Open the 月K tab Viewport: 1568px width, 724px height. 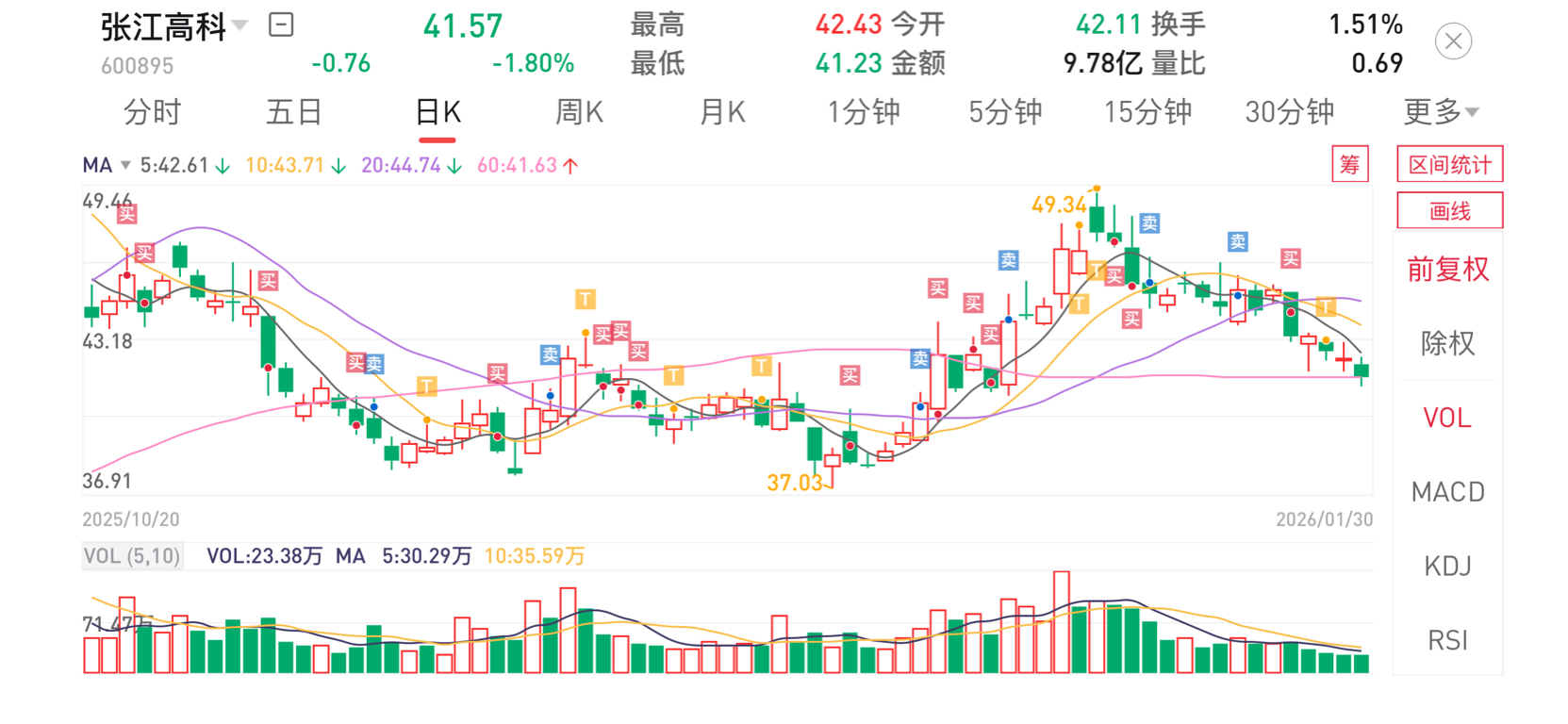(x=722, y=112)
